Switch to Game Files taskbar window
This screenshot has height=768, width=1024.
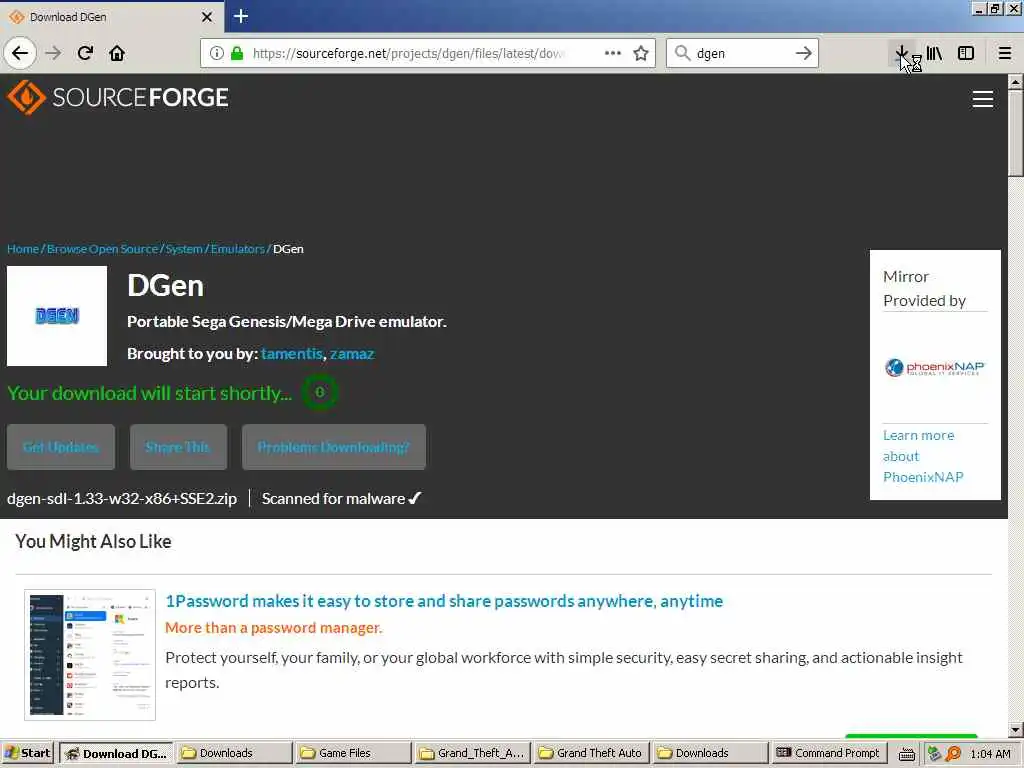[x=353, y=753]
